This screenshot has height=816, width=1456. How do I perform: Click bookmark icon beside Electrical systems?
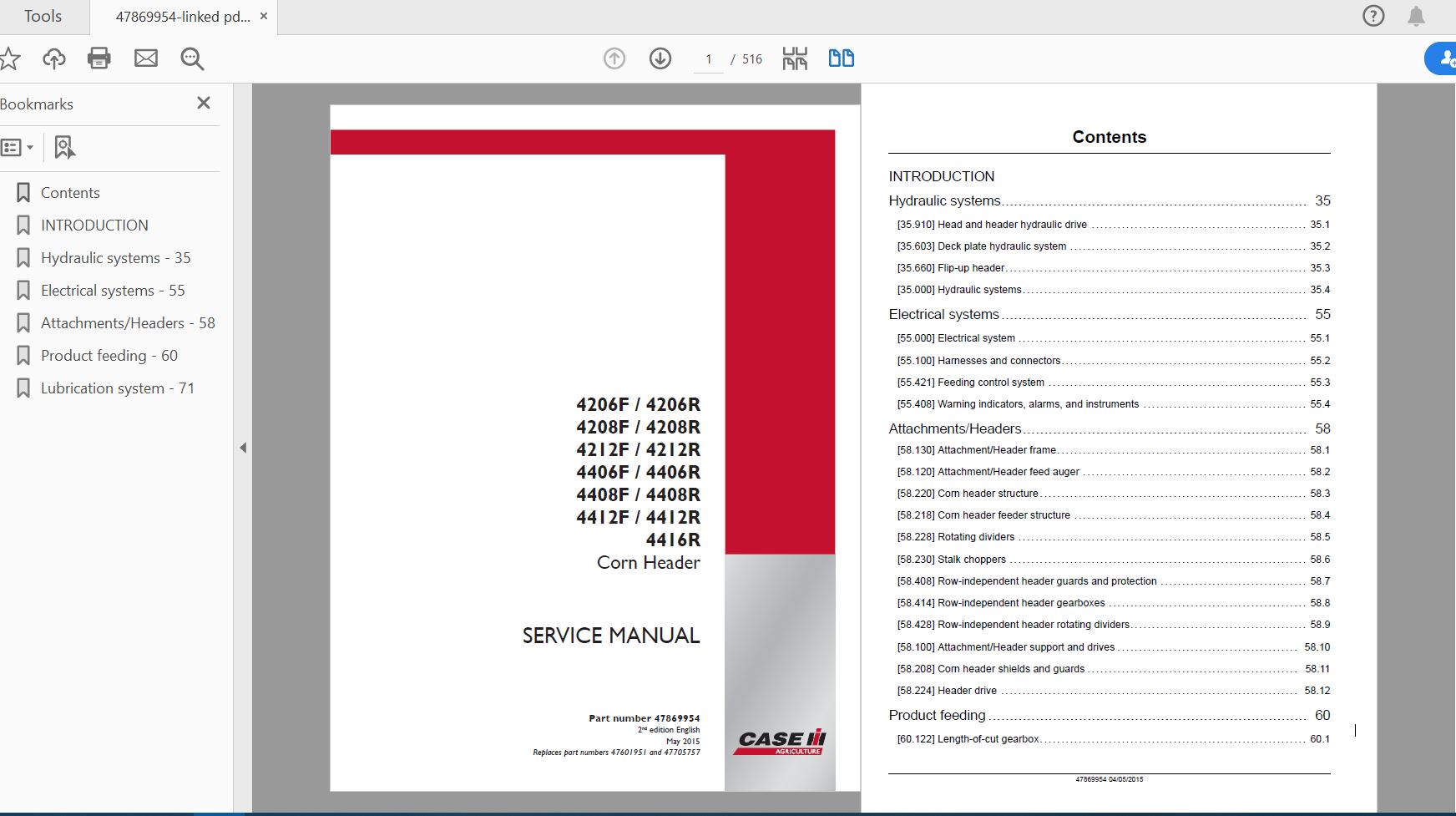[23, 291]
